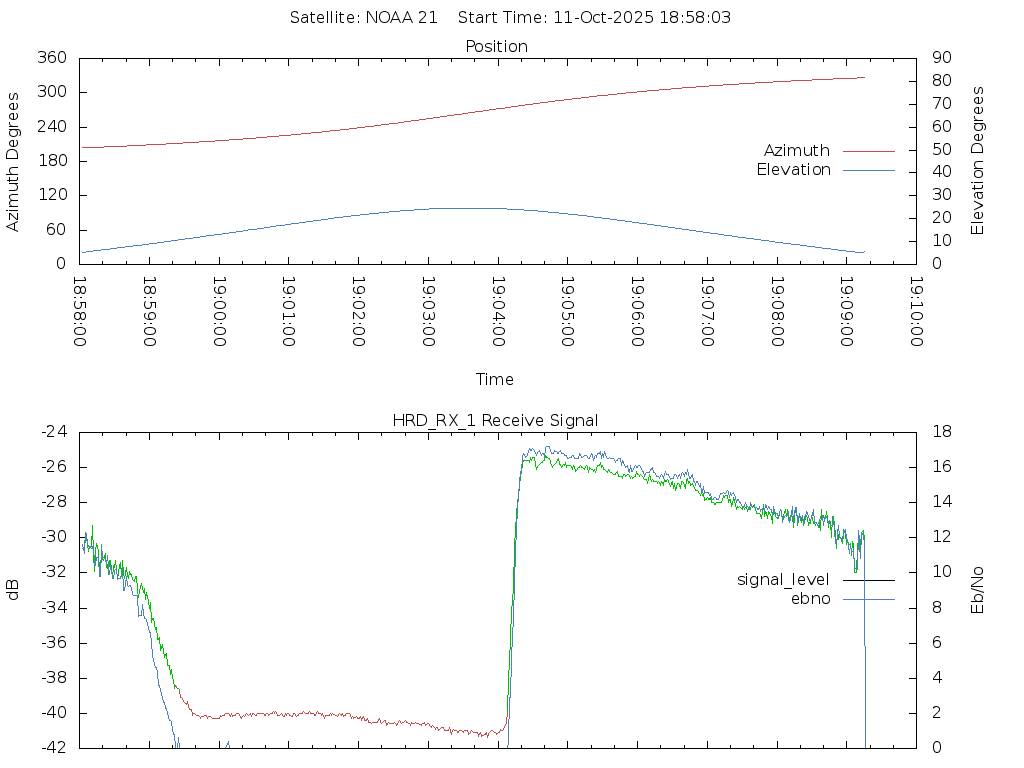Click the ebno legend line sample
Screen dimensions: 1024x768
pyautogui.click(x=868, y=599)
